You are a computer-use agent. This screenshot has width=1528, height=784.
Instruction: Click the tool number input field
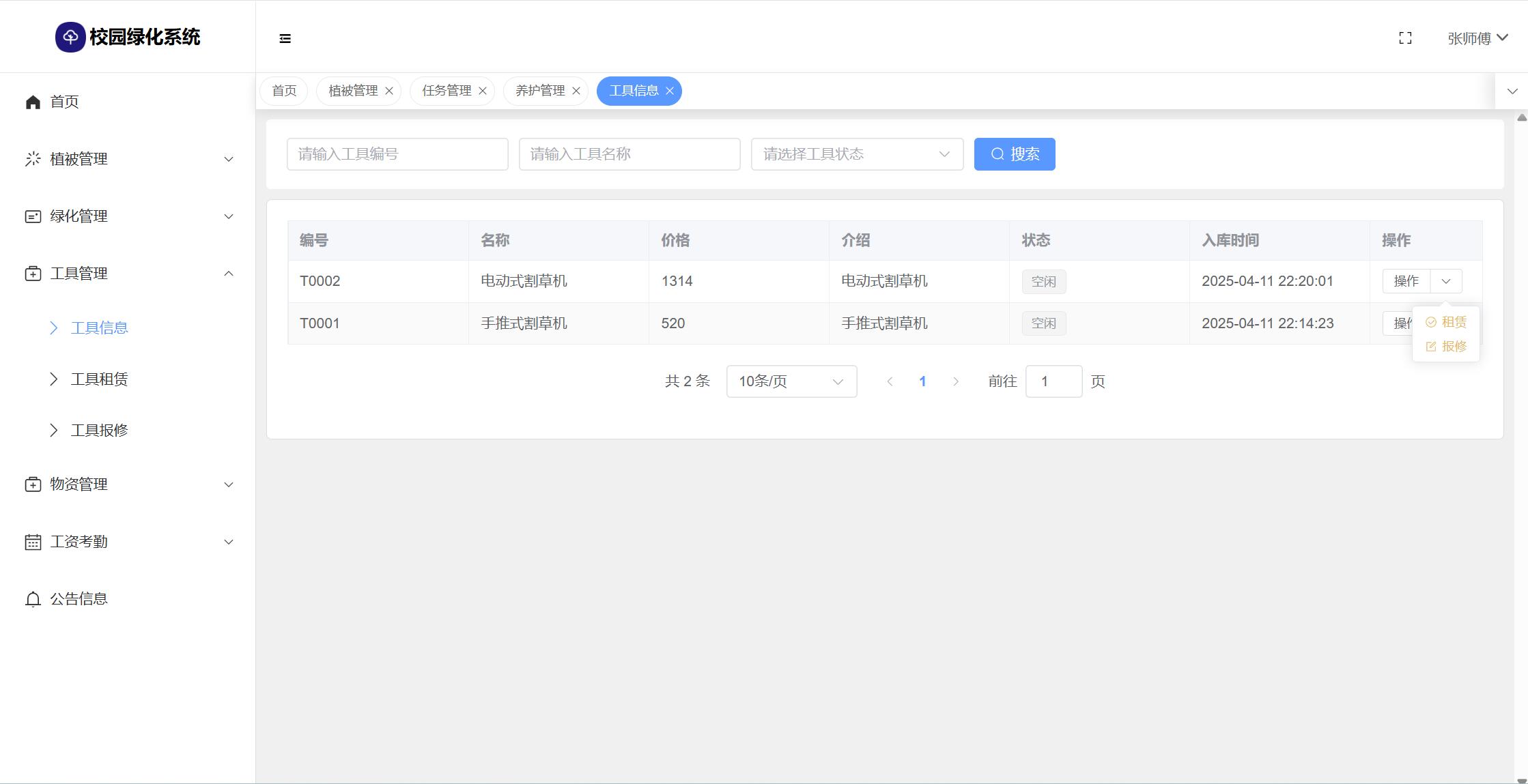pyautogui.click(x=397, y=154)
